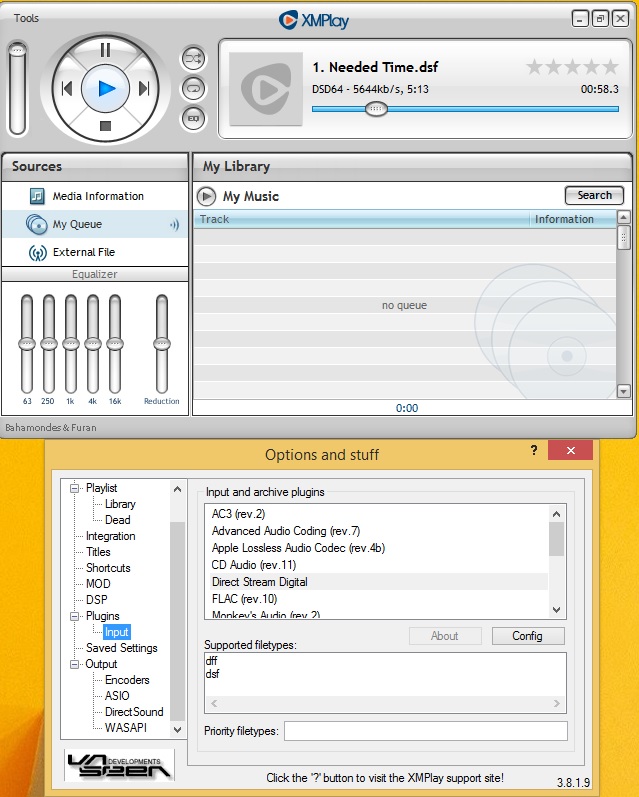Click options tree scrollbar down arrow
This screenshot has height=797, width=639.
coord(177,730)
